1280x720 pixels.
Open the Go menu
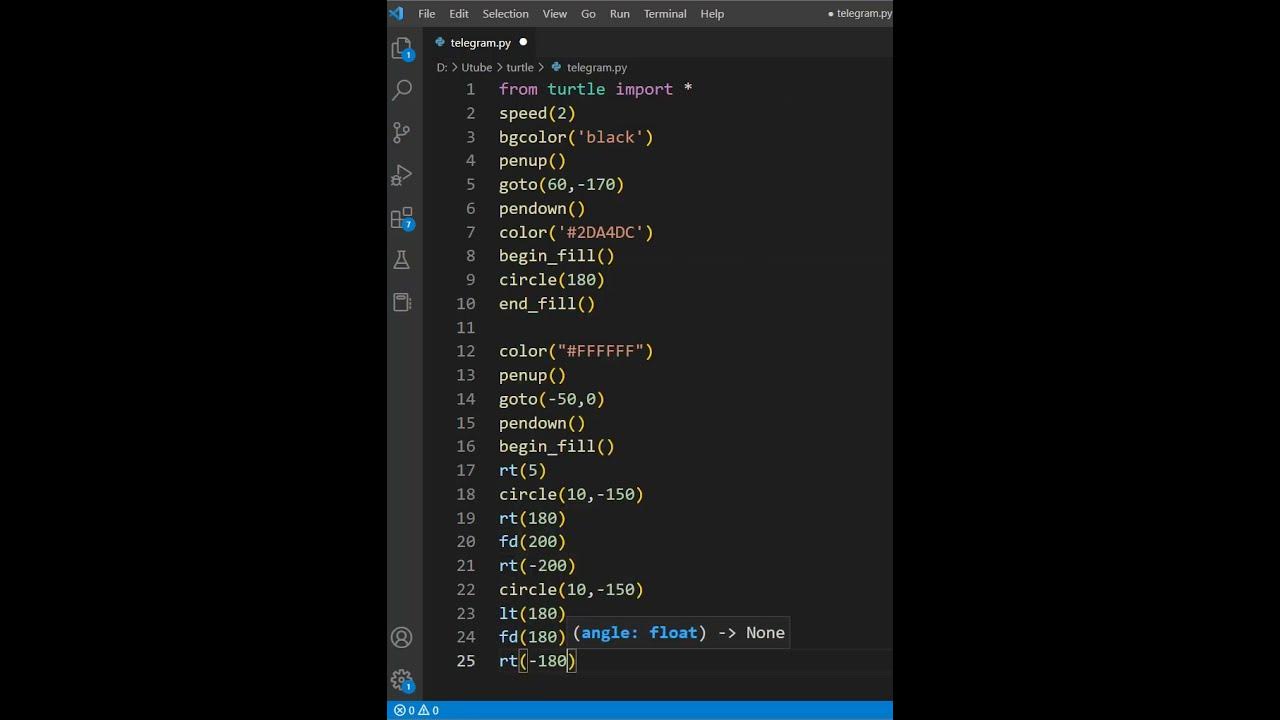point(589,14)
